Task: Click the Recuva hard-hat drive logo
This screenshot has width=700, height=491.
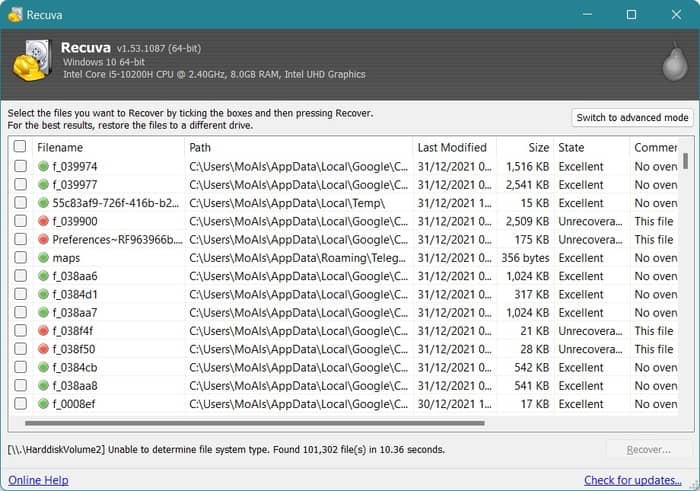Action: 32,60
